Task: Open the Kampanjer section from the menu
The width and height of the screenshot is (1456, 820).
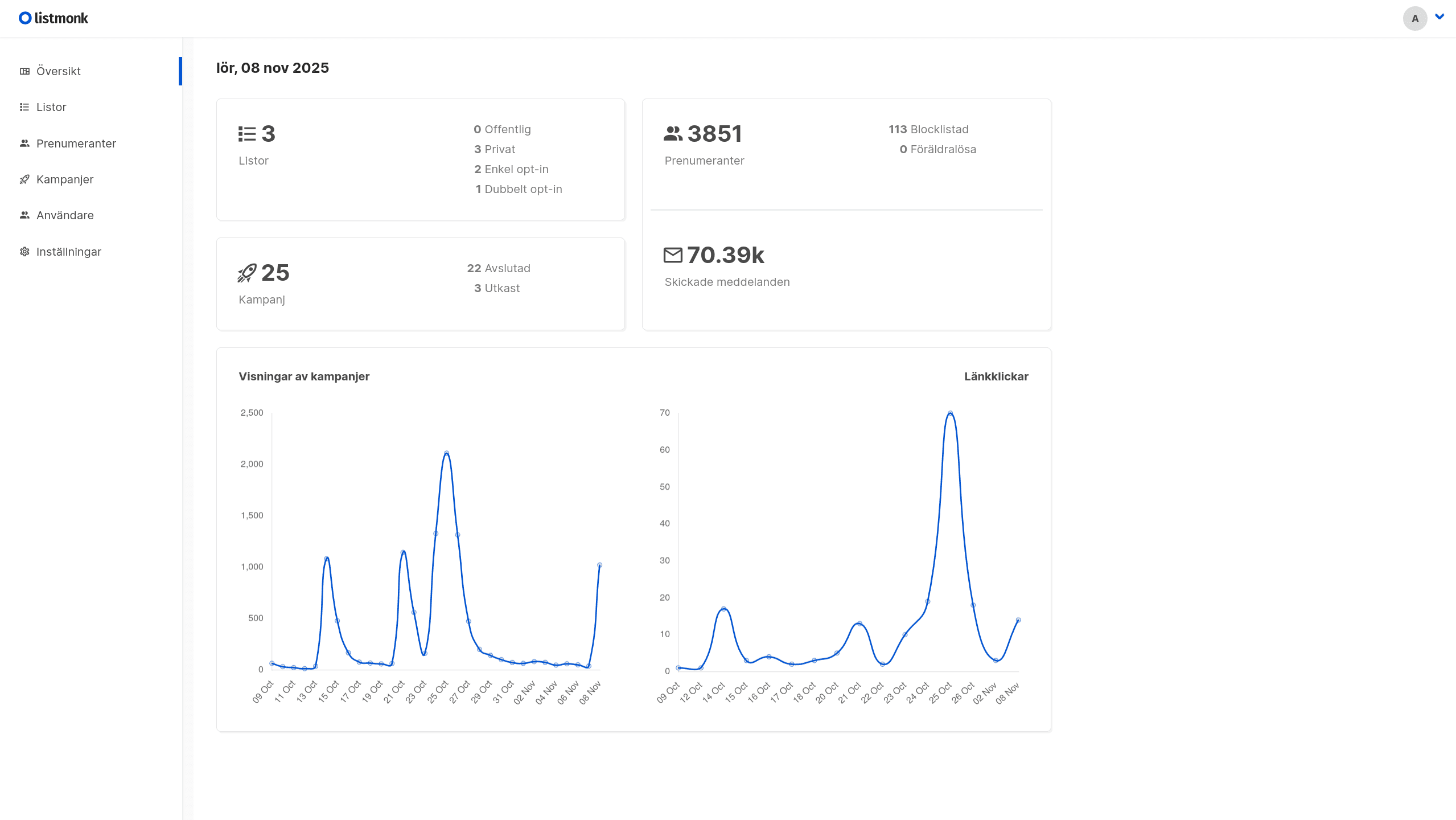Action: point(64,179)
